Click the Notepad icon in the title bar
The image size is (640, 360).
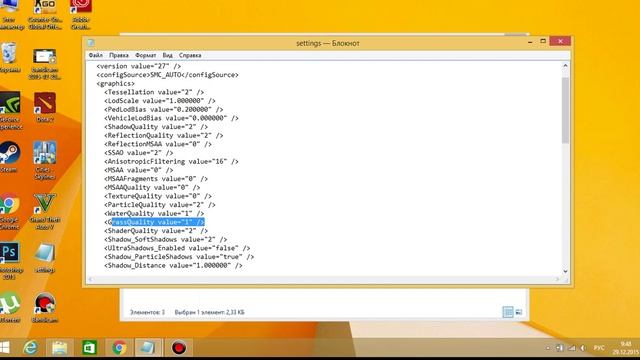tap(91, 43)
